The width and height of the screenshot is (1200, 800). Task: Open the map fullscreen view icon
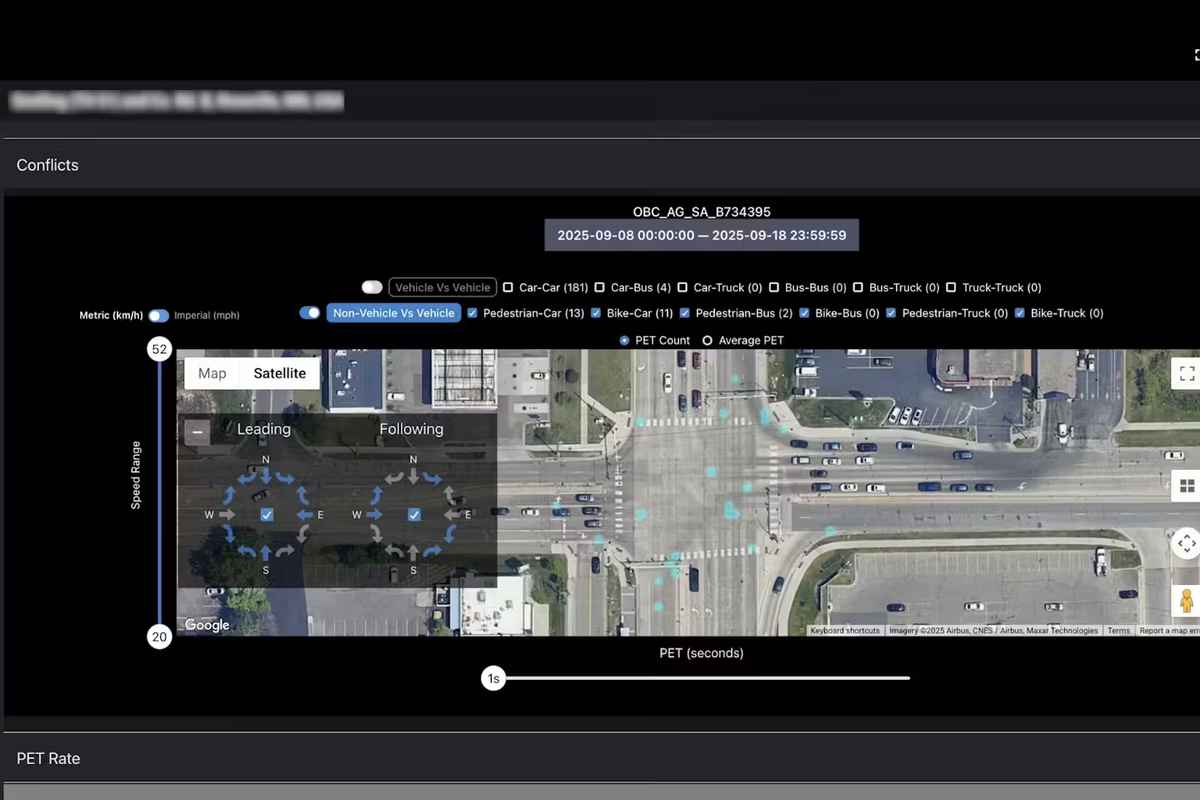[x=1187, y=374]
